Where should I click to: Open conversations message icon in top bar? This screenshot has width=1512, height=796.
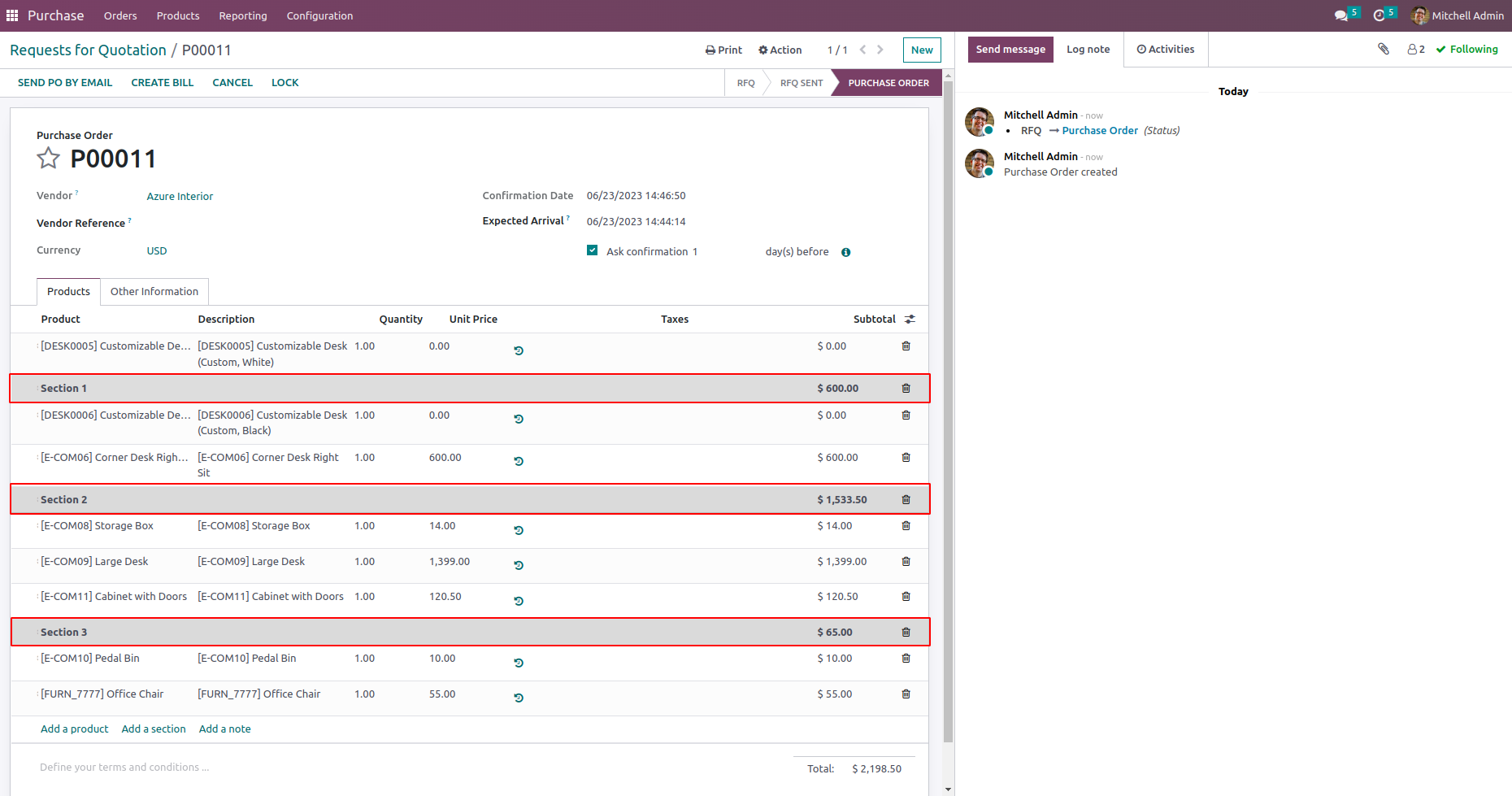(1341, 15)
